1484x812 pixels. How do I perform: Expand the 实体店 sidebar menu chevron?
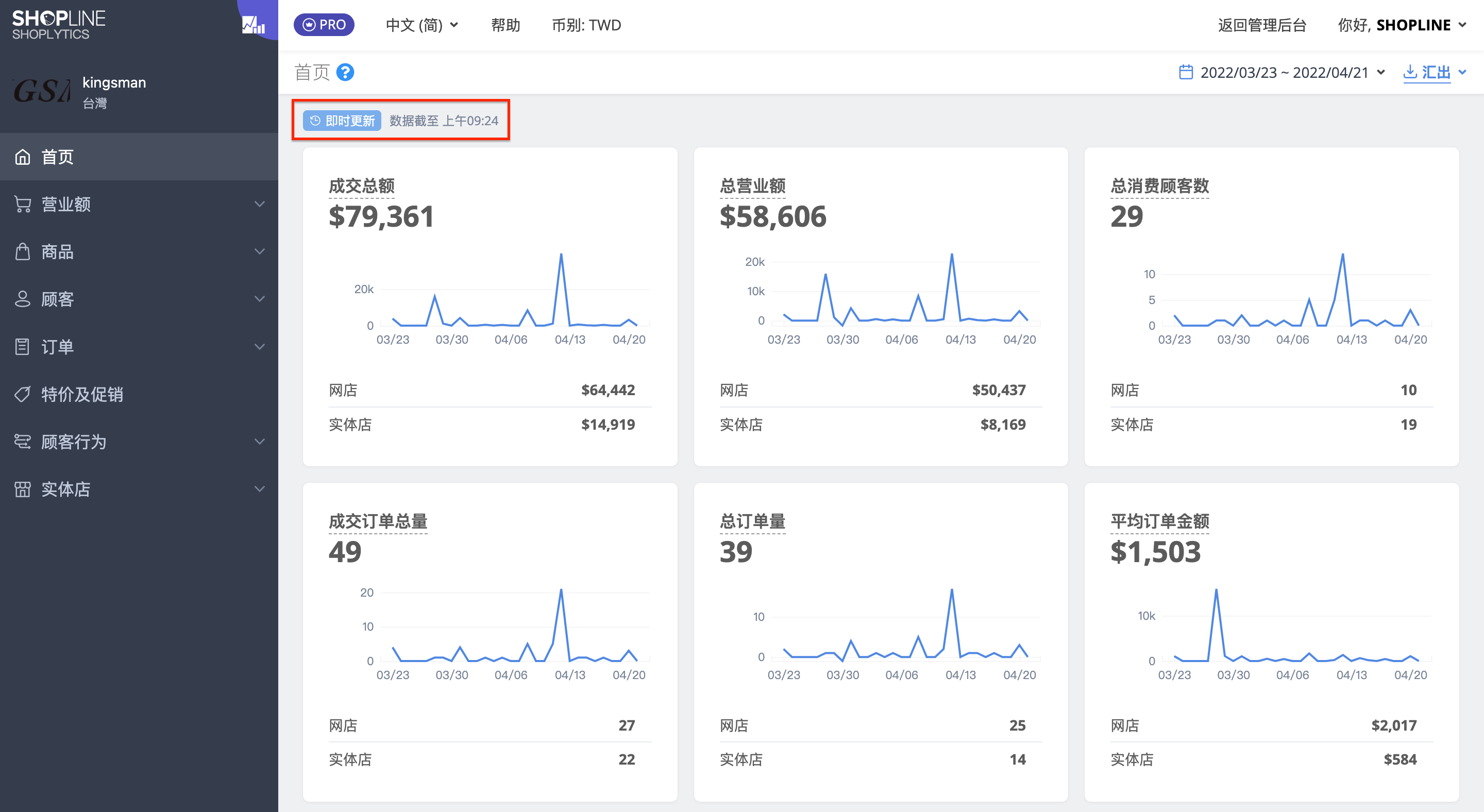point(260,489)
